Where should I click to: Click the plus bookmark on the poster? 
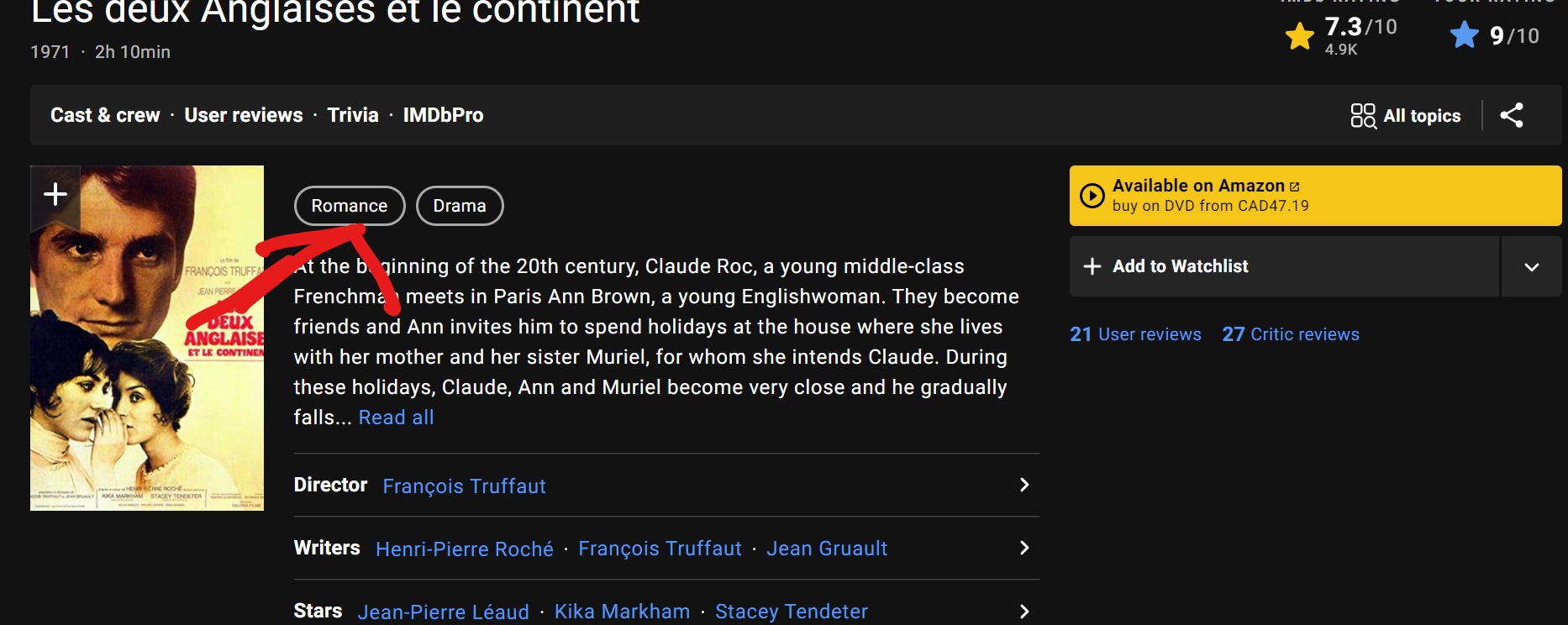[x=55, y=195]
